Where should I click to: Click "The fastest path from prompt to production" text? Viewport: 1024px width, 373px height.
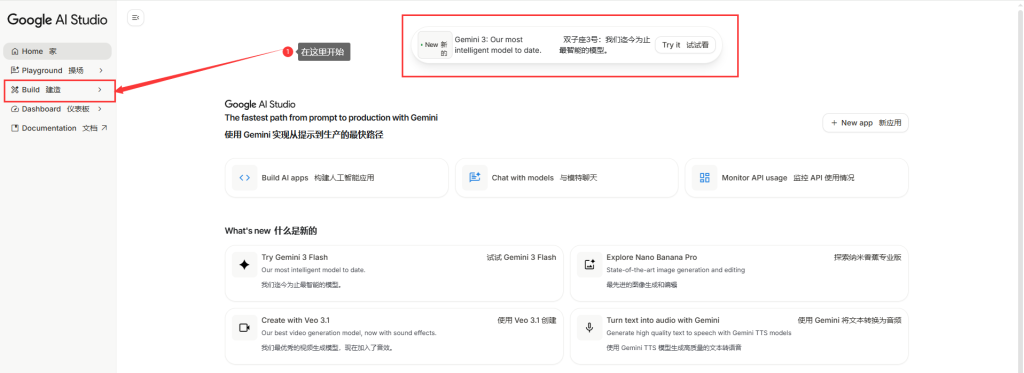click(331, 118)
